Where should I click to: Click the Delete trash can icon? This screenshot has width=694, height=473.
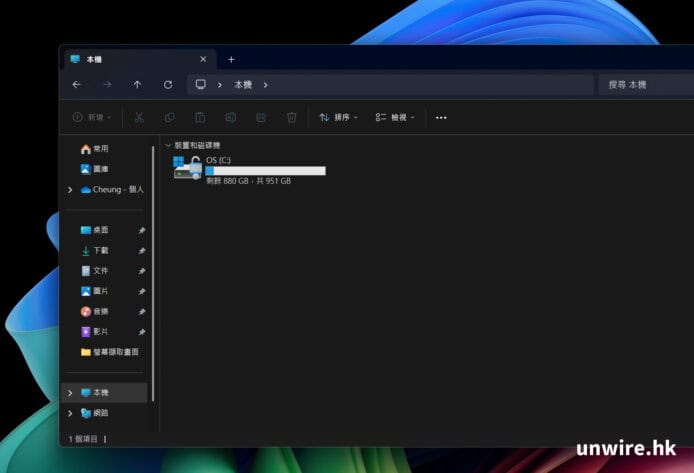[291, 117]
